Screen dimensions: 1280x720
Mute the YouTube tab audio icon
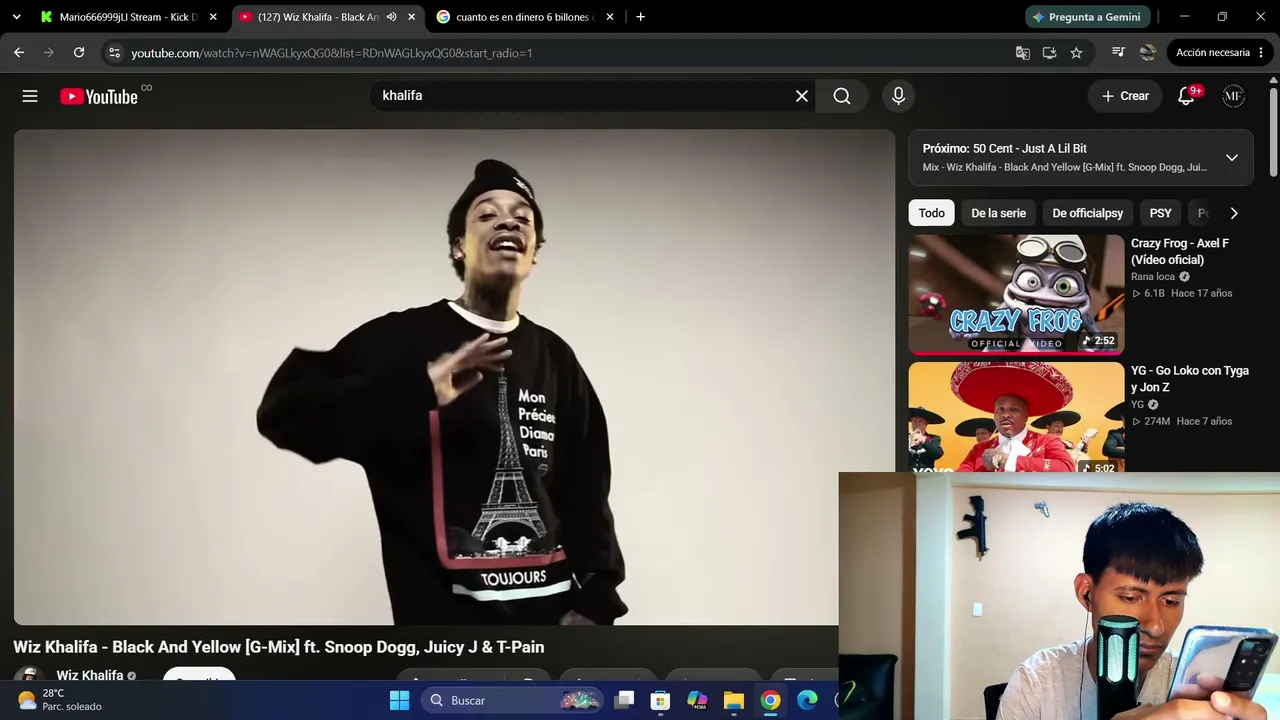coord(392,17)
